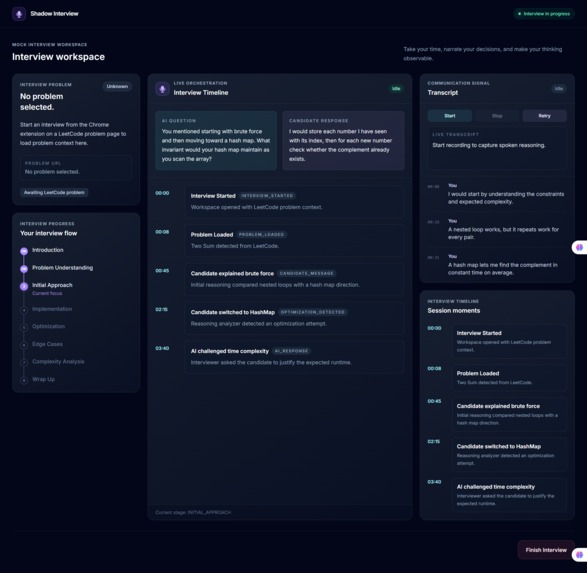Click the AI_RESPONSE tag

pyautogui.click(x=291, y=351)
